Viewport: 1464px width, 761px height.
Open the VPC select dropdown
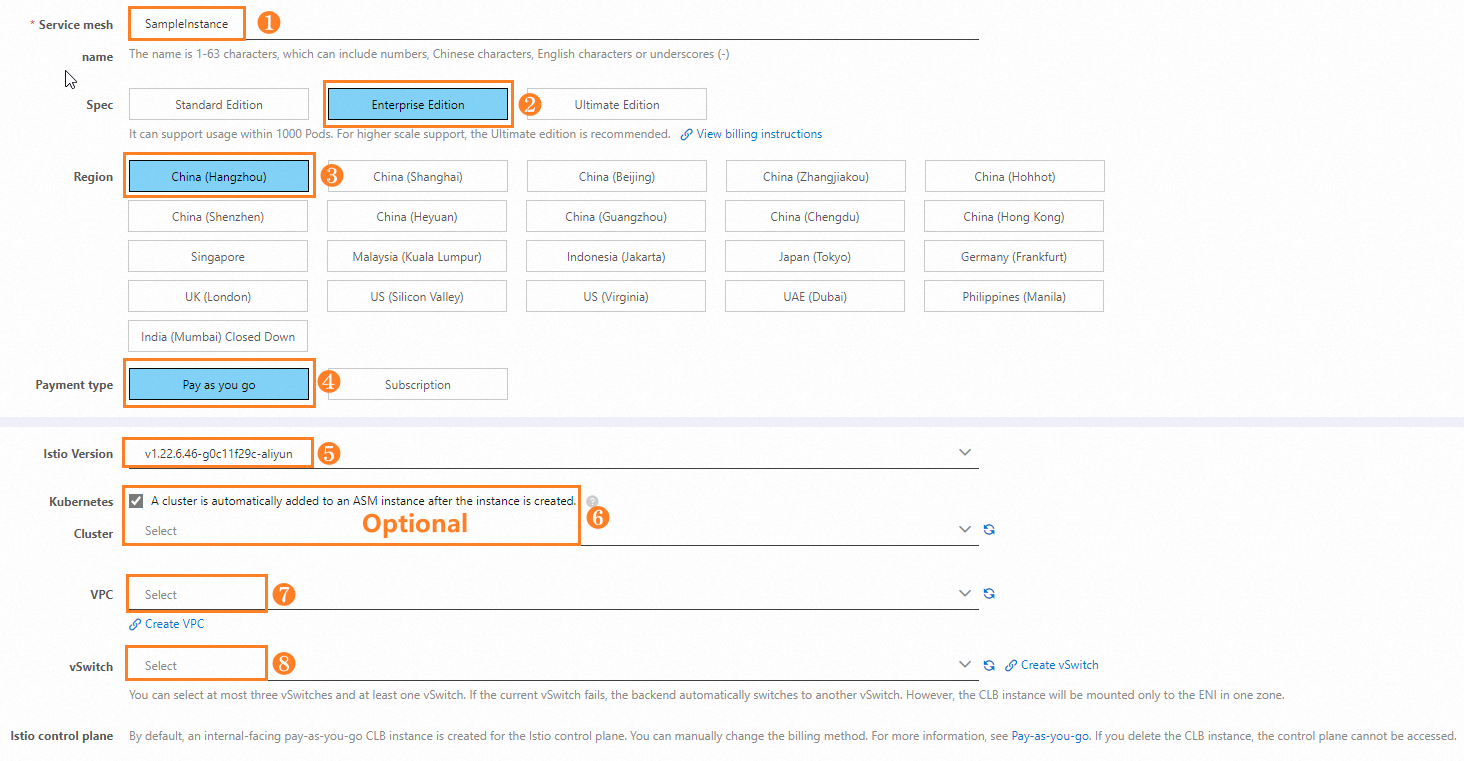pyautogui.click(x=553, y=594)
